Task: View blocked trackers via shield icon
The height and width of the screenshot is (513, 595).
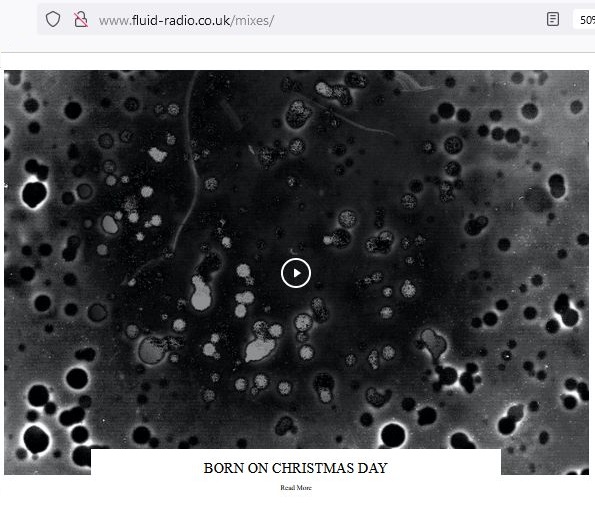Action: [53, 19]
